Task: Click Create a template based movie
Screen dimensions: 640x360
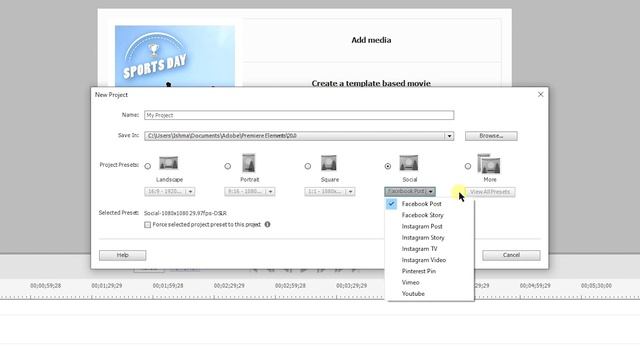Action: [371, 83]
